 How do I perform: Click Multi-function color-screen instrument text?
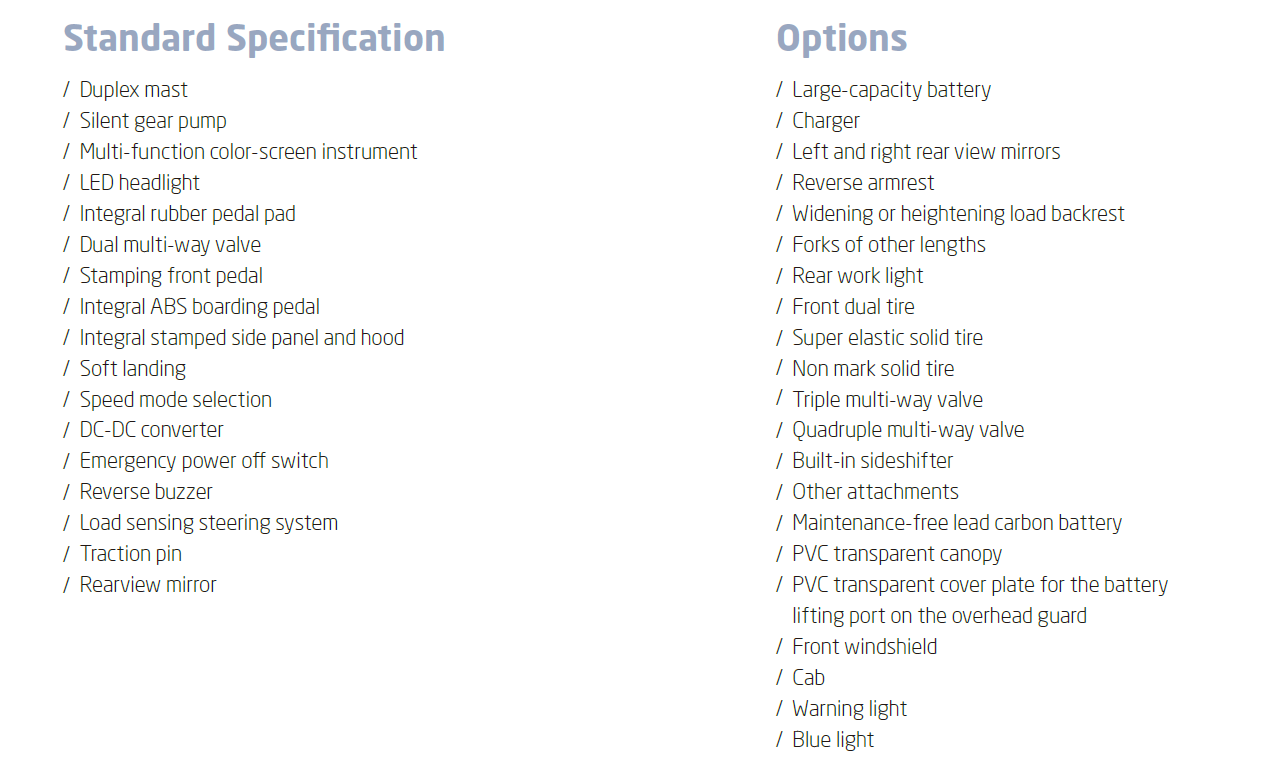(248, 152)
